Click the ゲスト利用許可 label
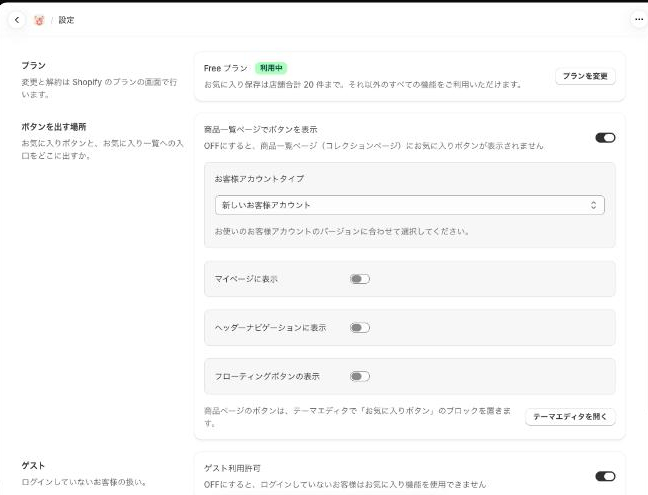This screenshot has height=495, width=648. click(x=232, y=468)
